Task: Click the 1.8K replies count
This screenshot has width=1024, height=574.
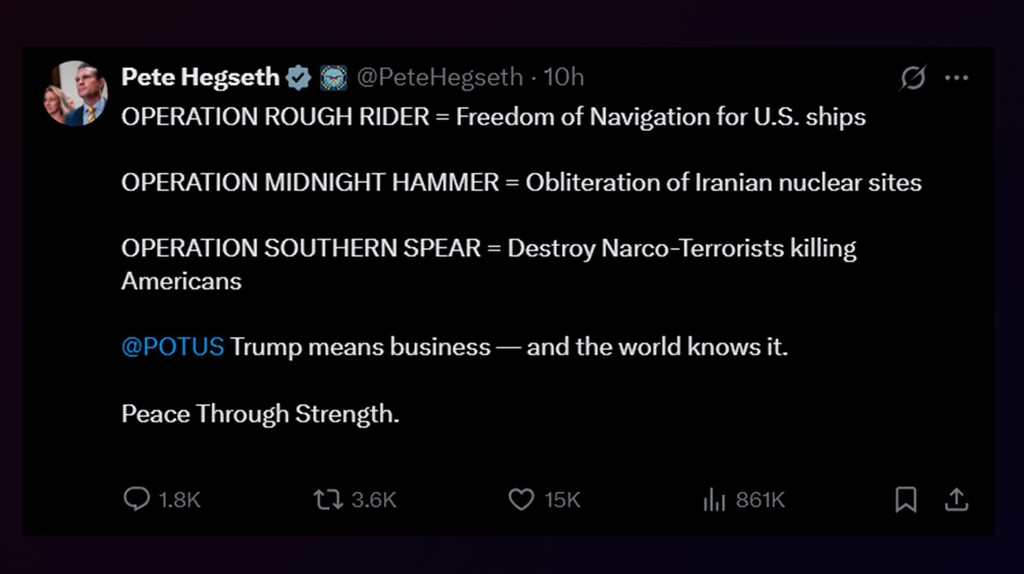Action: [180, 500]
